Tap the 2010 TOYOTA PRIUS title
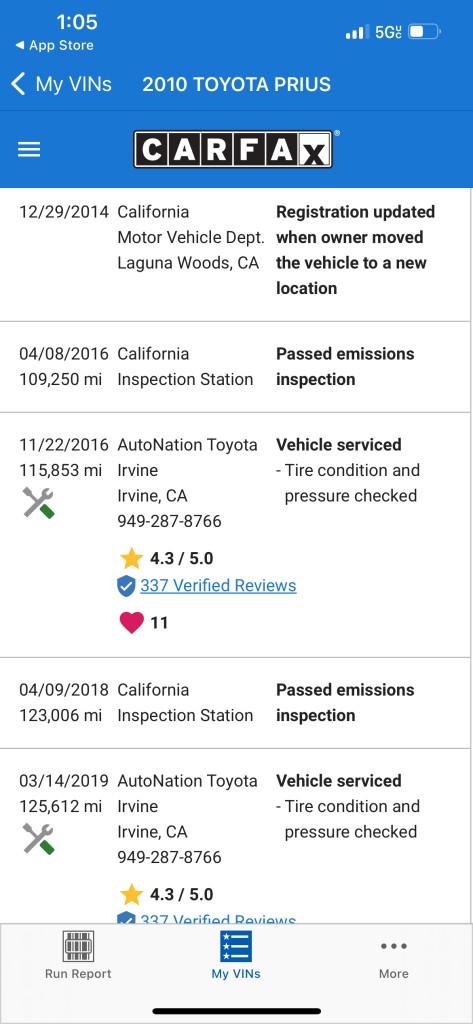Screen dimensions: 473x1024 pyautogui.click(x=236, y=84)
